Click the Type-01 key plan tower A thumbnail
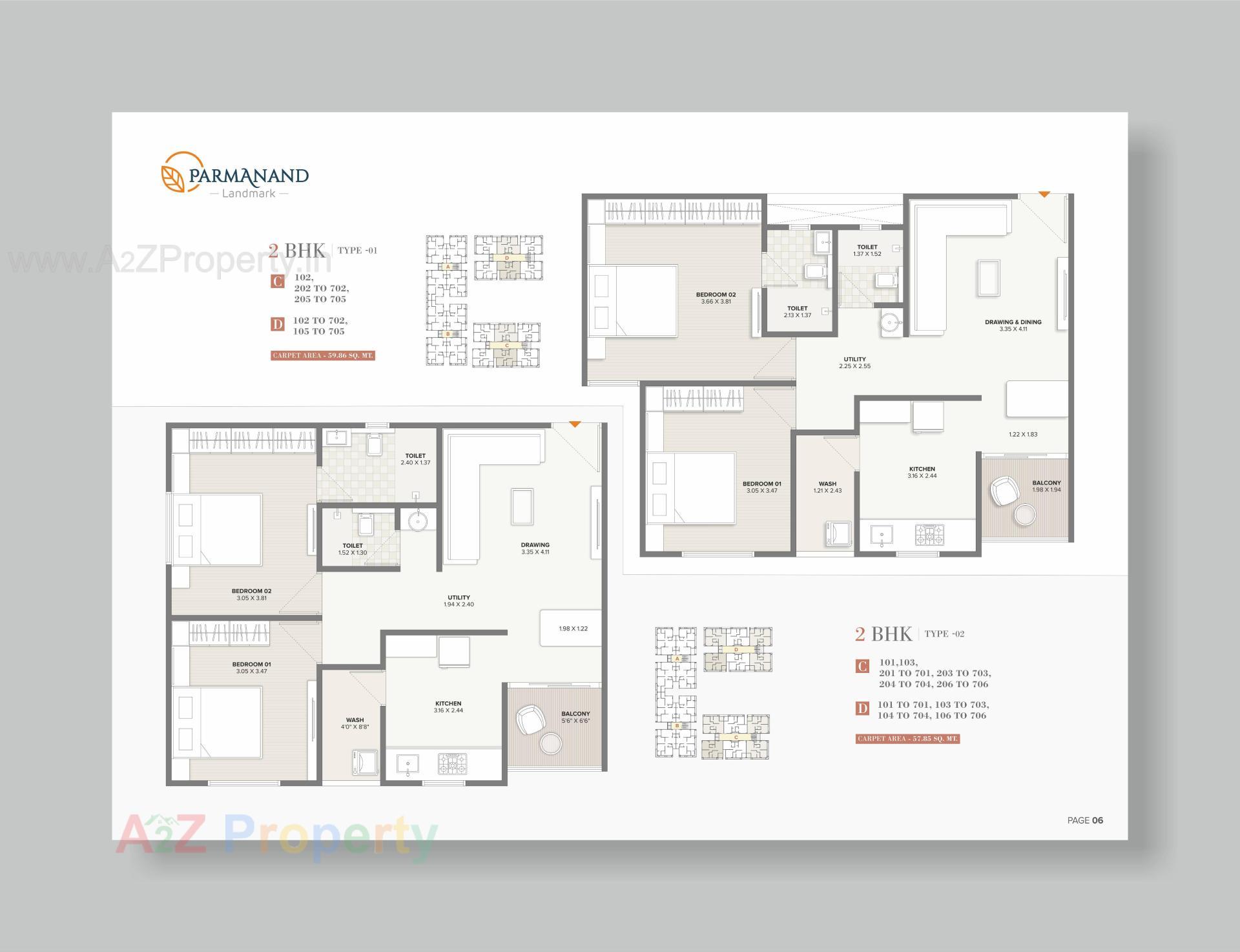The height and width of the screenshot is (952, 1240). point(447,265)
